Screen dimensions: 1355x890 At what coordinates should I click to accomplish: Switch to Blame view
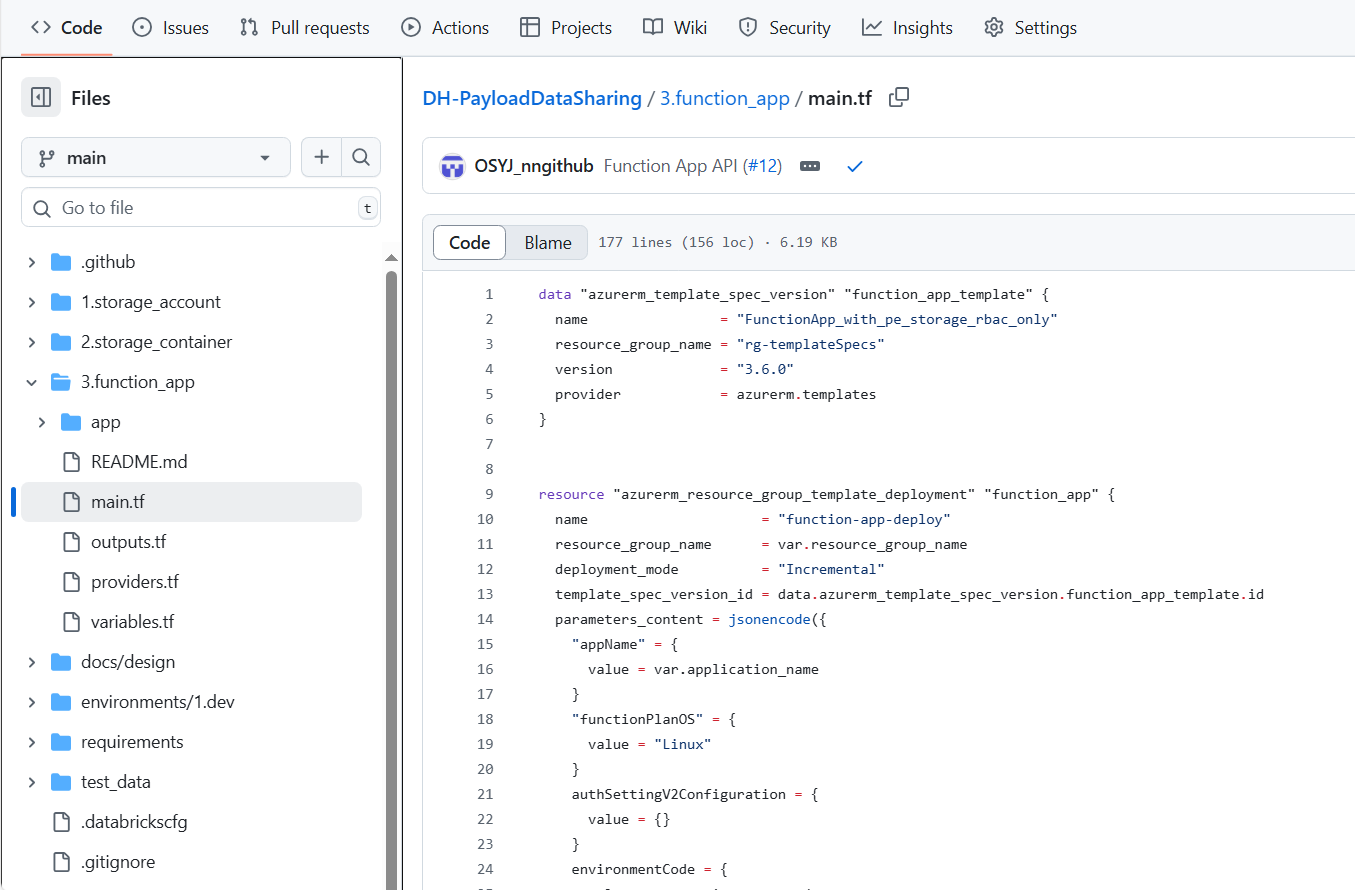click(x=548, y=242)
